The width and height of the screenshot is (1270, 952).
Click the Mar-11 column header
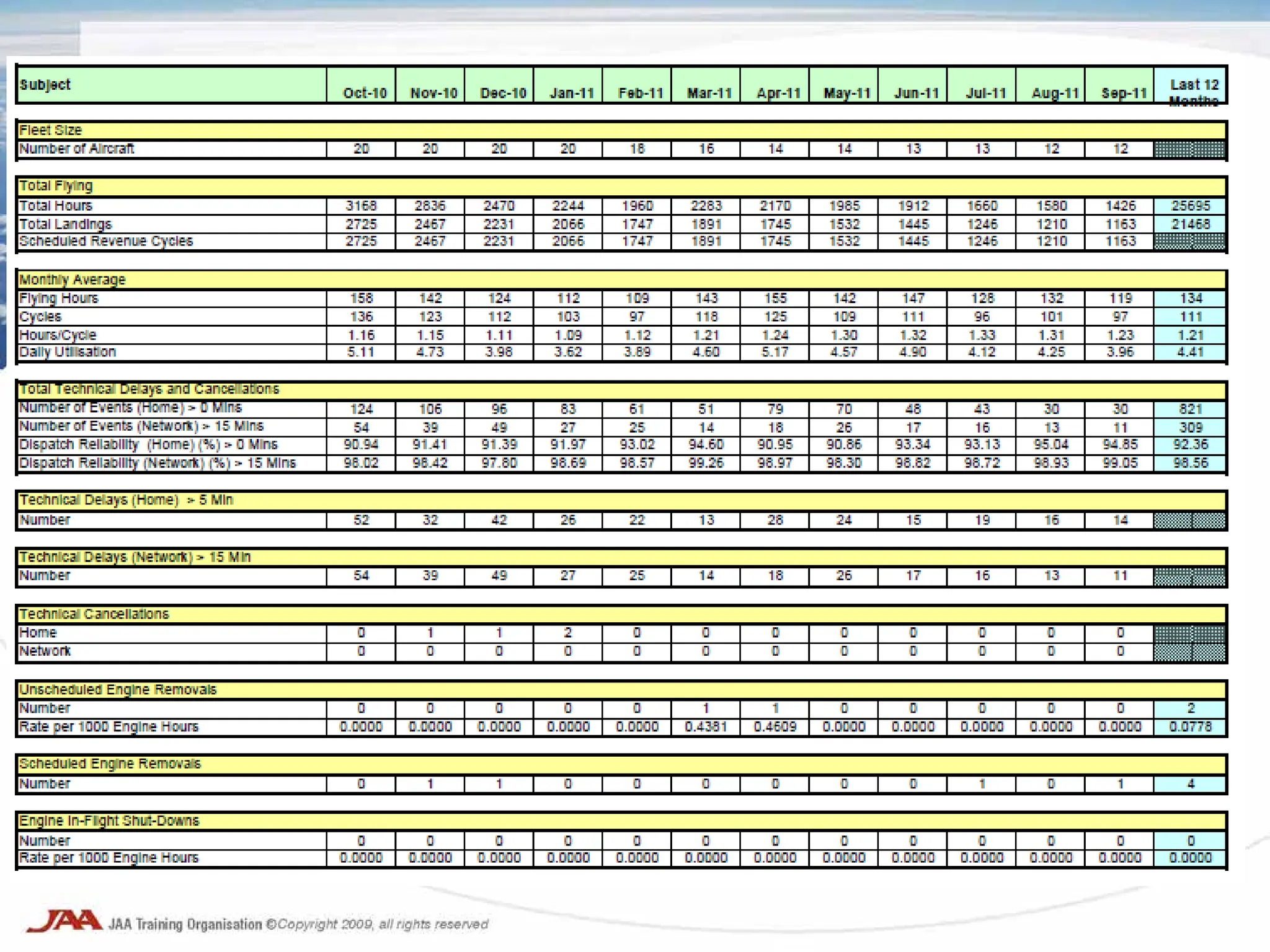point(709,93)
